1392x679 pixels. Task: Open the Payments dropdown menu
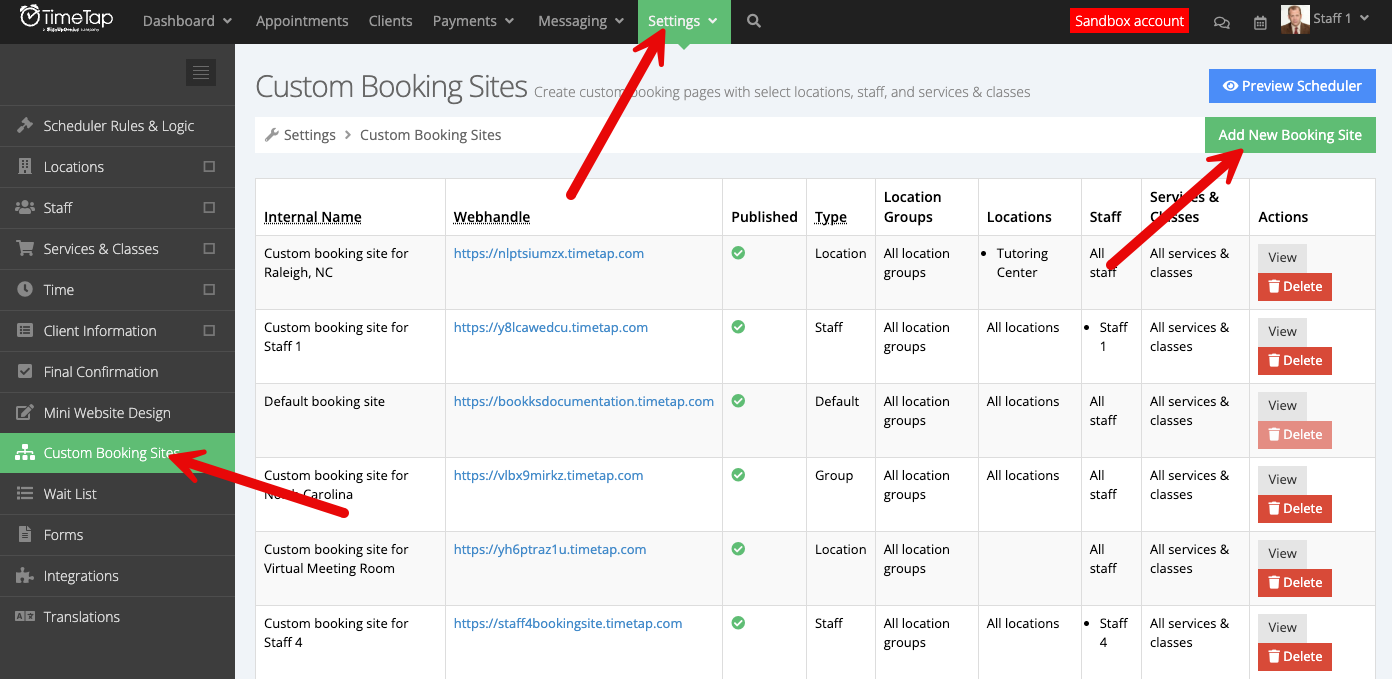pyautogui.click(x=473, y=21)
